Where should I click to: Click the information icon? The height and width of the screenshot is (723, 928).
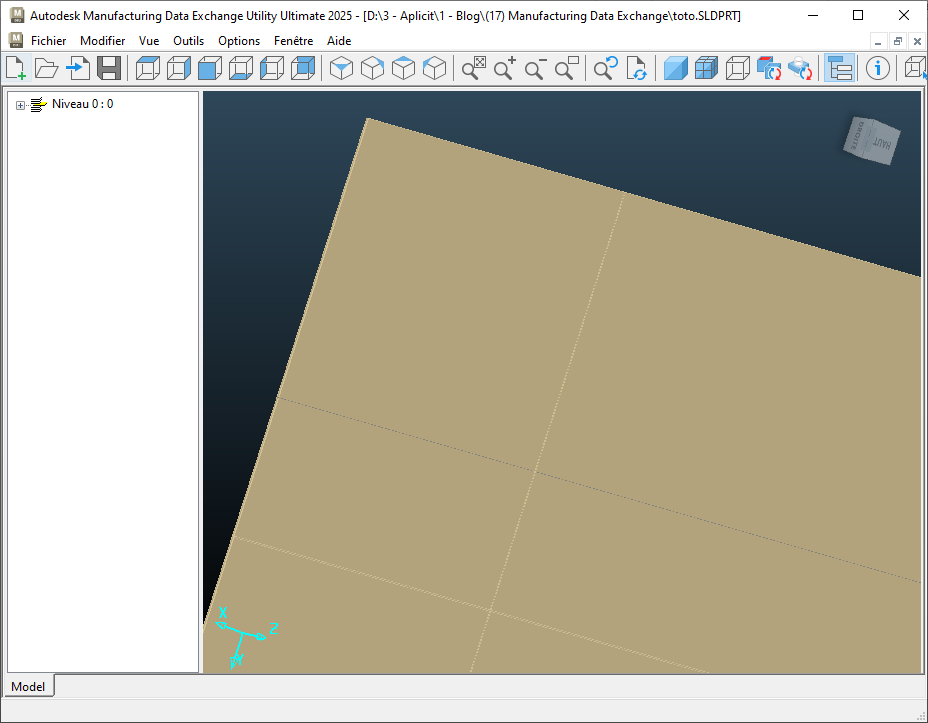878,68
